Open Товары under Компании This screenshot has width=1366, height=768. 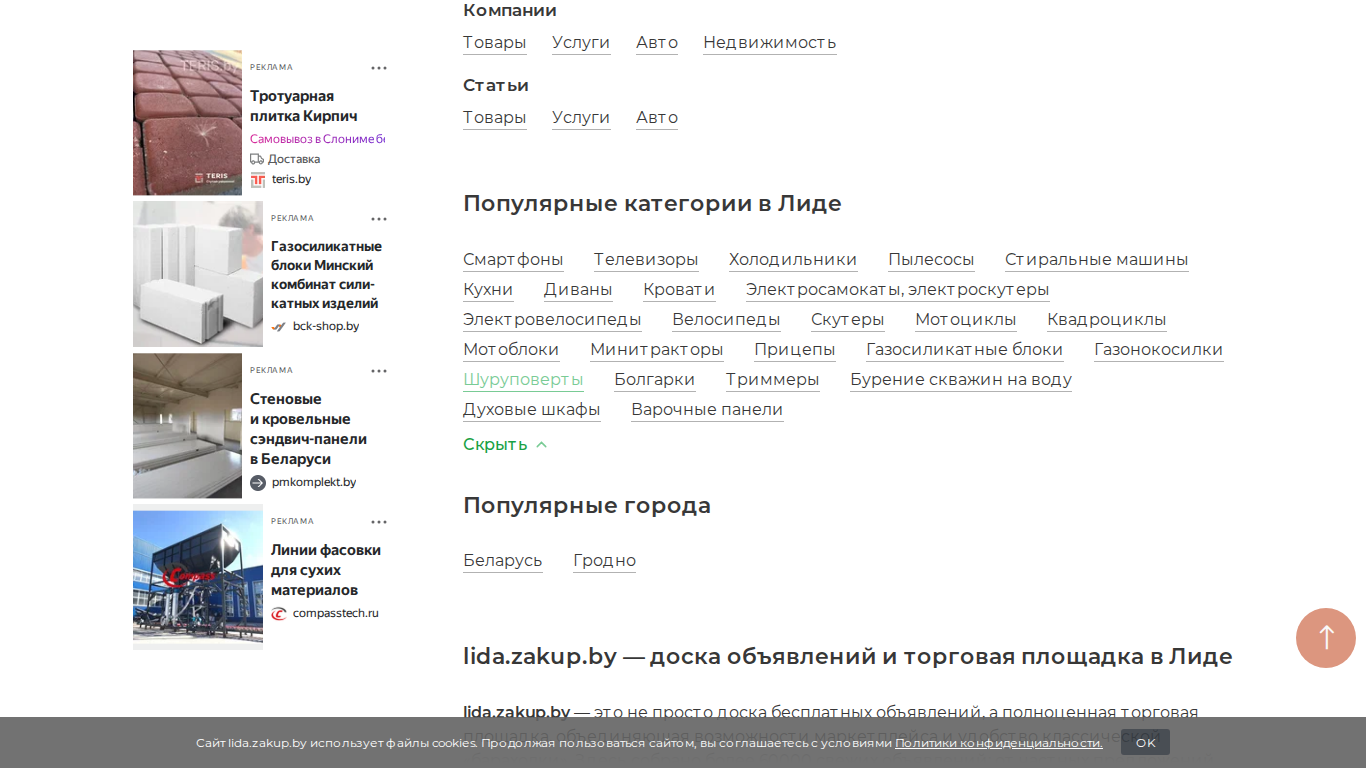494,43
